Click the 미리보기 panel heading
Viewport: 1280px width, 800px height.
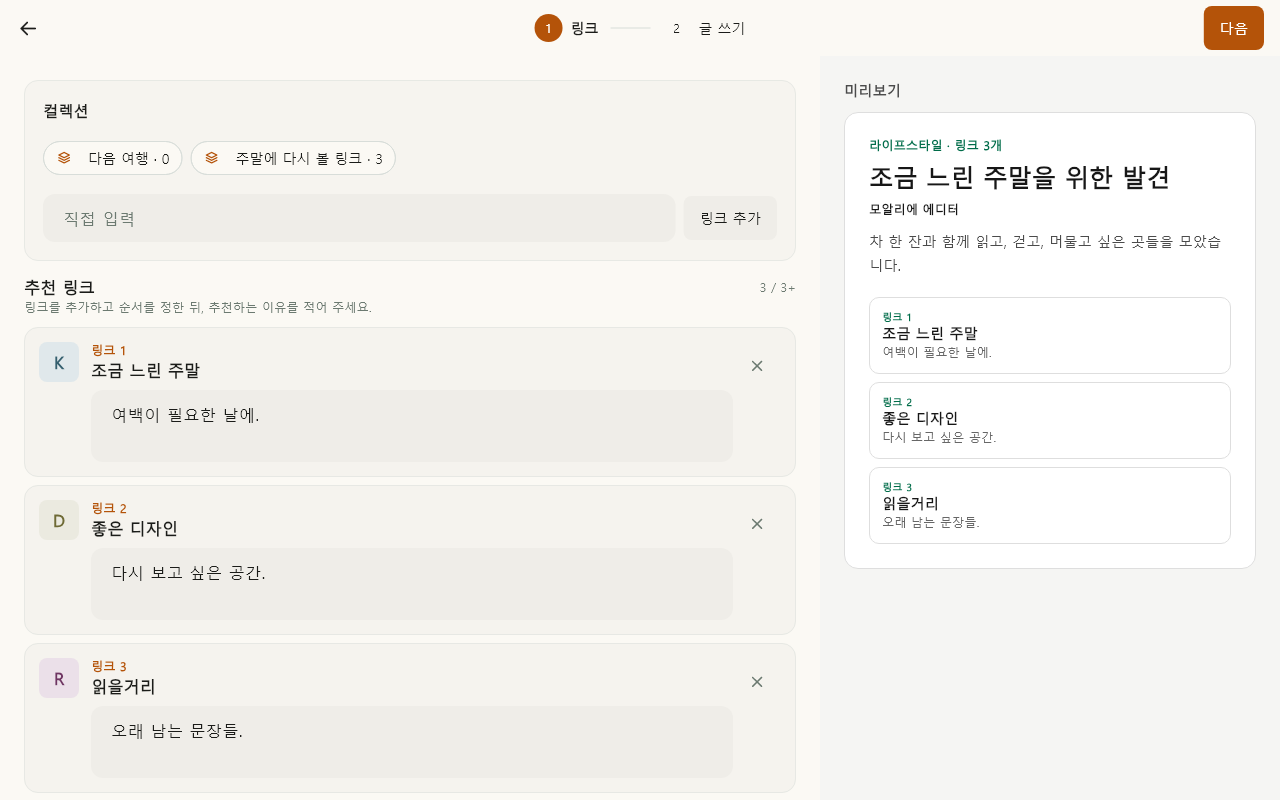(x=872, y=90)
